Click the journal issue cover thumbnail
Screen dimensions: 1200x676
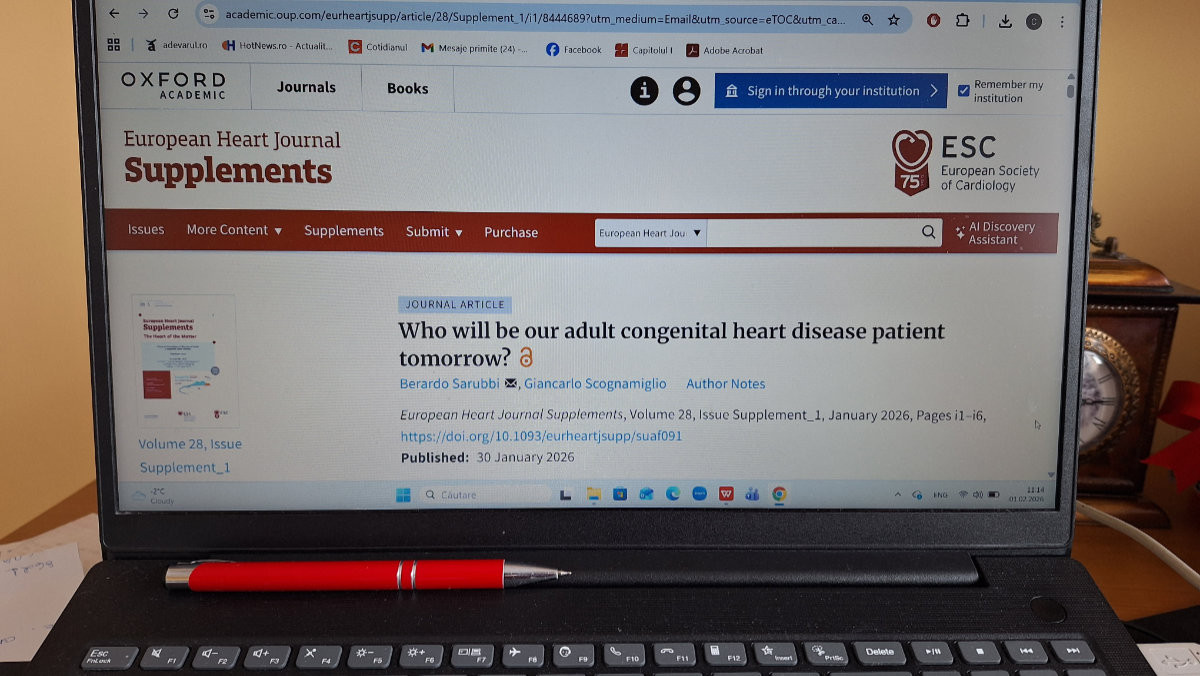pos(184,361)
